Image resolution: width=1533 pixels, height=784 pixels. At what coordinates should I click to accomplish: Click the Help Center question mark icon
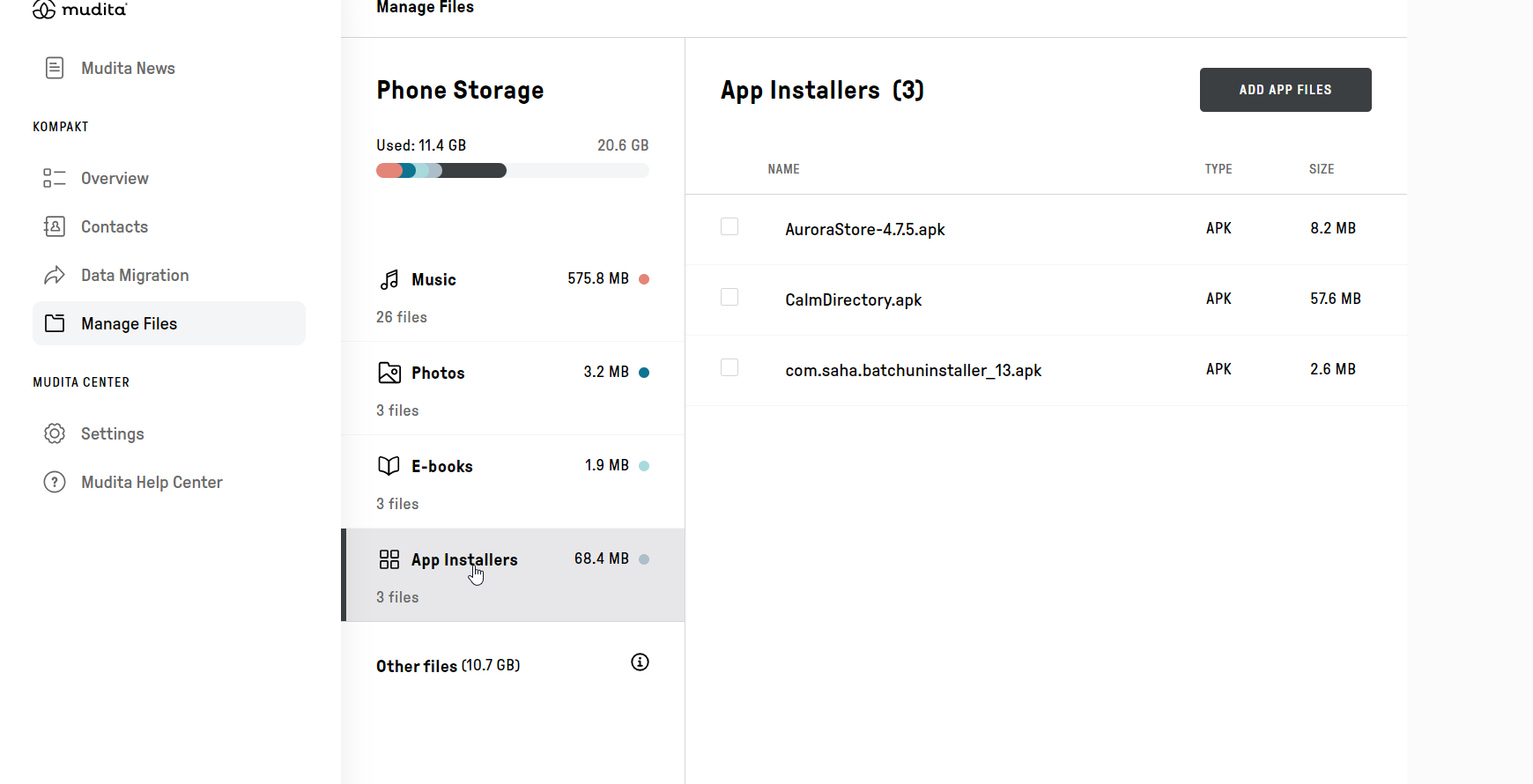pyautogui.click(x=55, y=482)
